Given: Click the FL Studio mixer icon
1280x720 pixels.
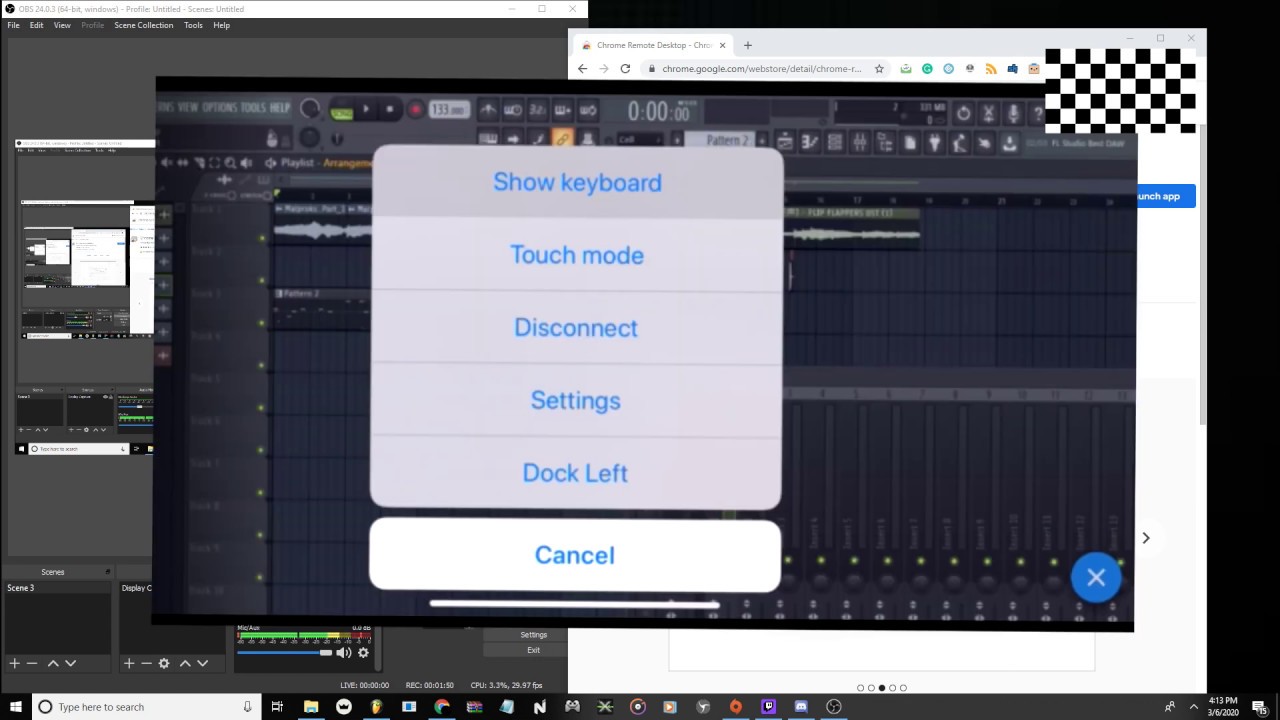Looking at the screenshot, I should [x=859, y=143].
